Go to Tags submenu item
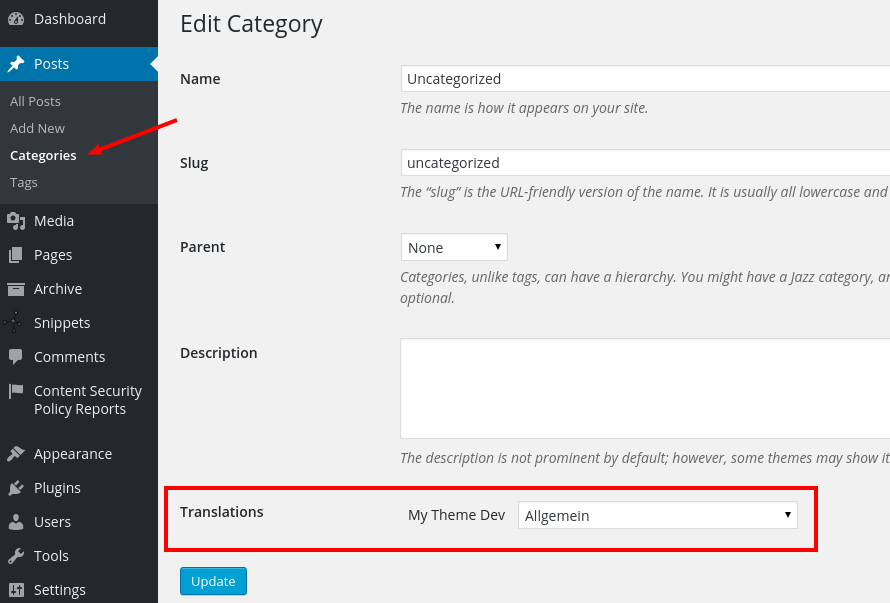890x603 pixels. coord(24,182)
